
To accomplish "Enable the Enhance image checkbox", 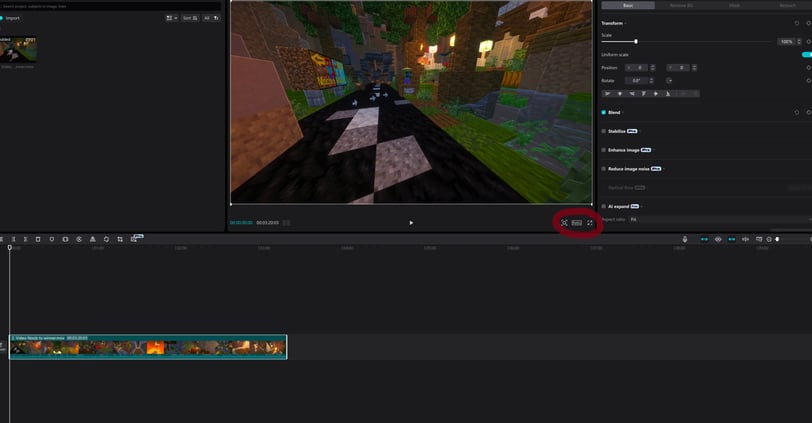I will [603, 150].
